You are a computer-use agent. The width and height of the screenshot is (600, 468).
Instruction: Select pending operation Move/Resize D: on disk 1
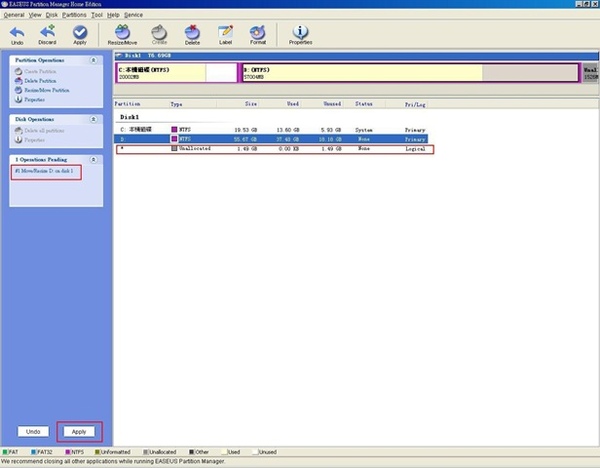pyautogui.click(x=44, y=171)
